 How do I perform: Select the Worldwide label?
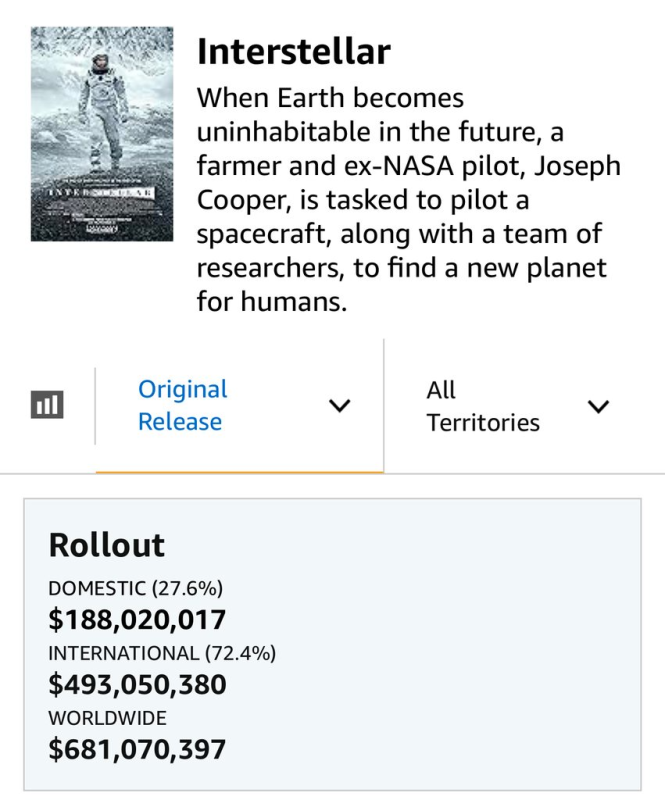click(x=107, y=717)
